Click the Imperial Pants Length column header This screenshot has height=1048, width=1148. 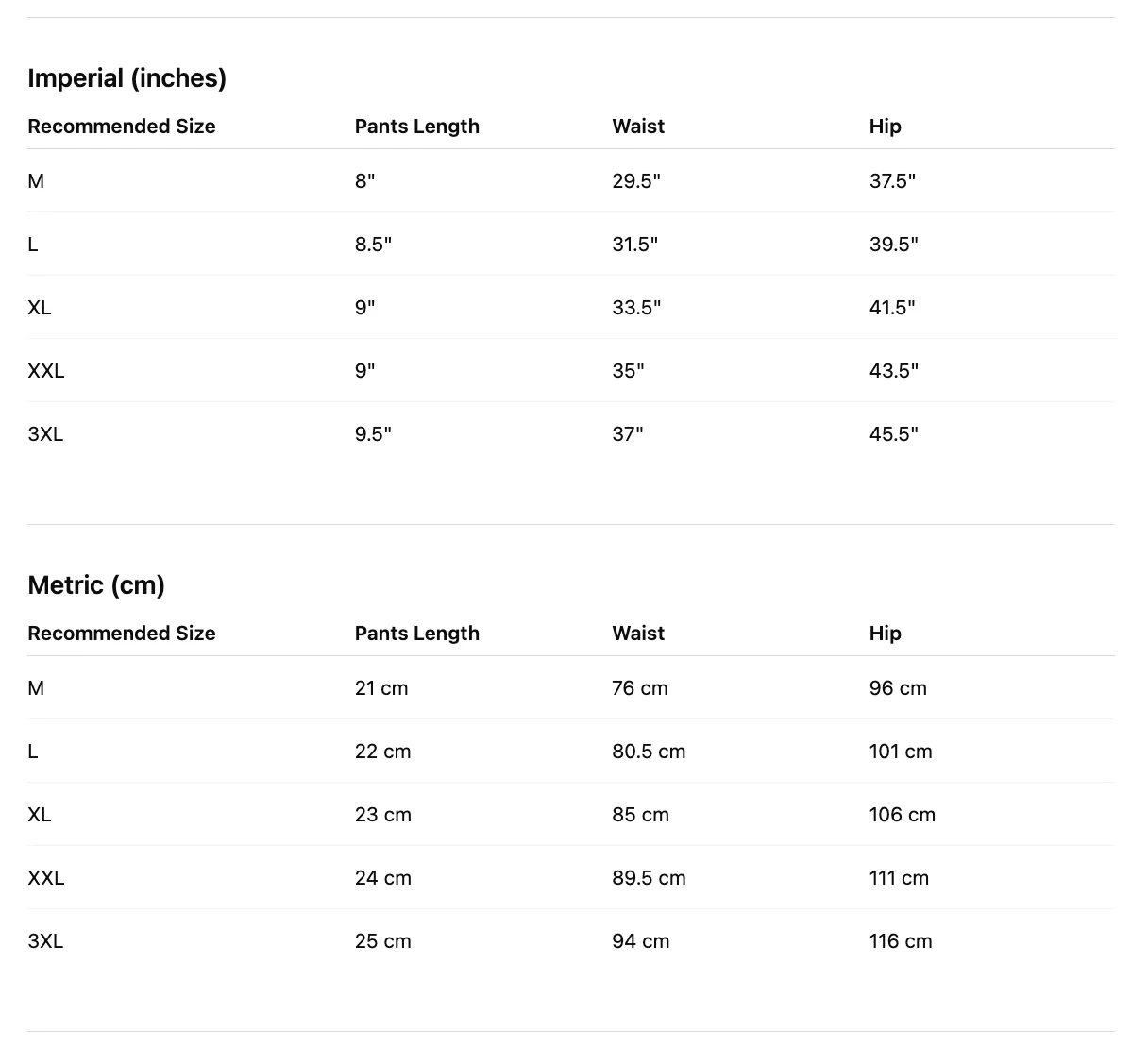pos(417,127)
